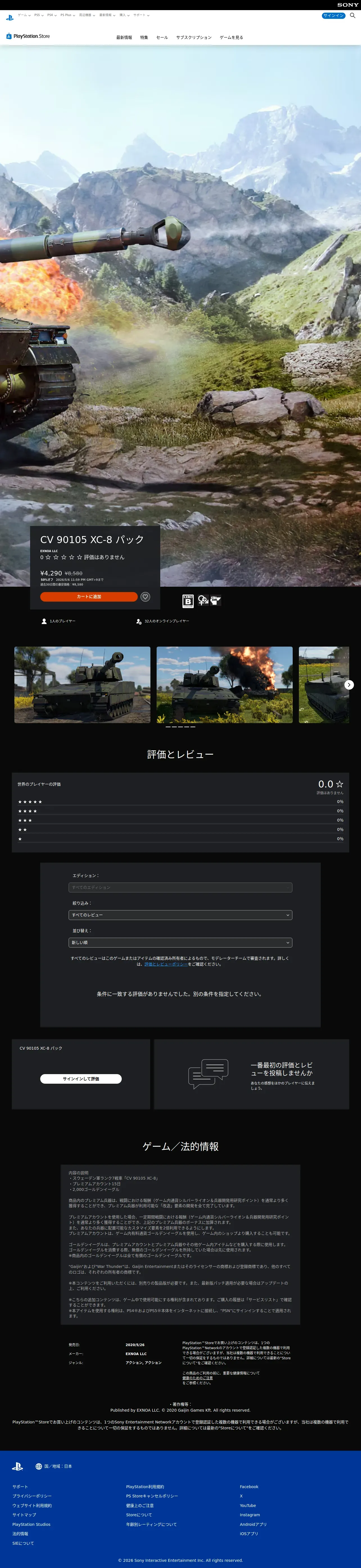Open the PS Storeキャンセルポリシー footer link
The image size is (361, 1568).
point(152,1496)
